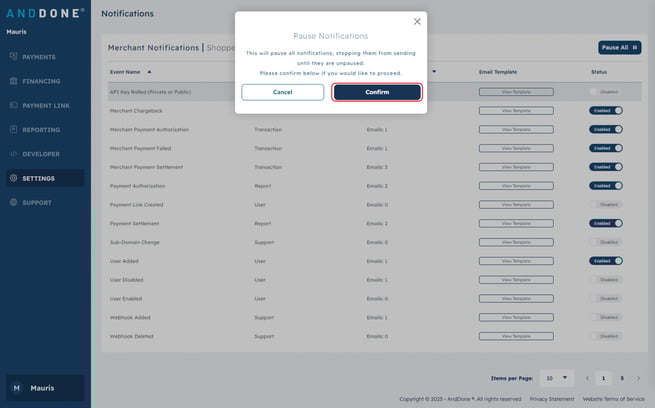Click the Settings gear icon
Image resolution: width=655 pixels, height=408 pixels.
click(13, 178)
